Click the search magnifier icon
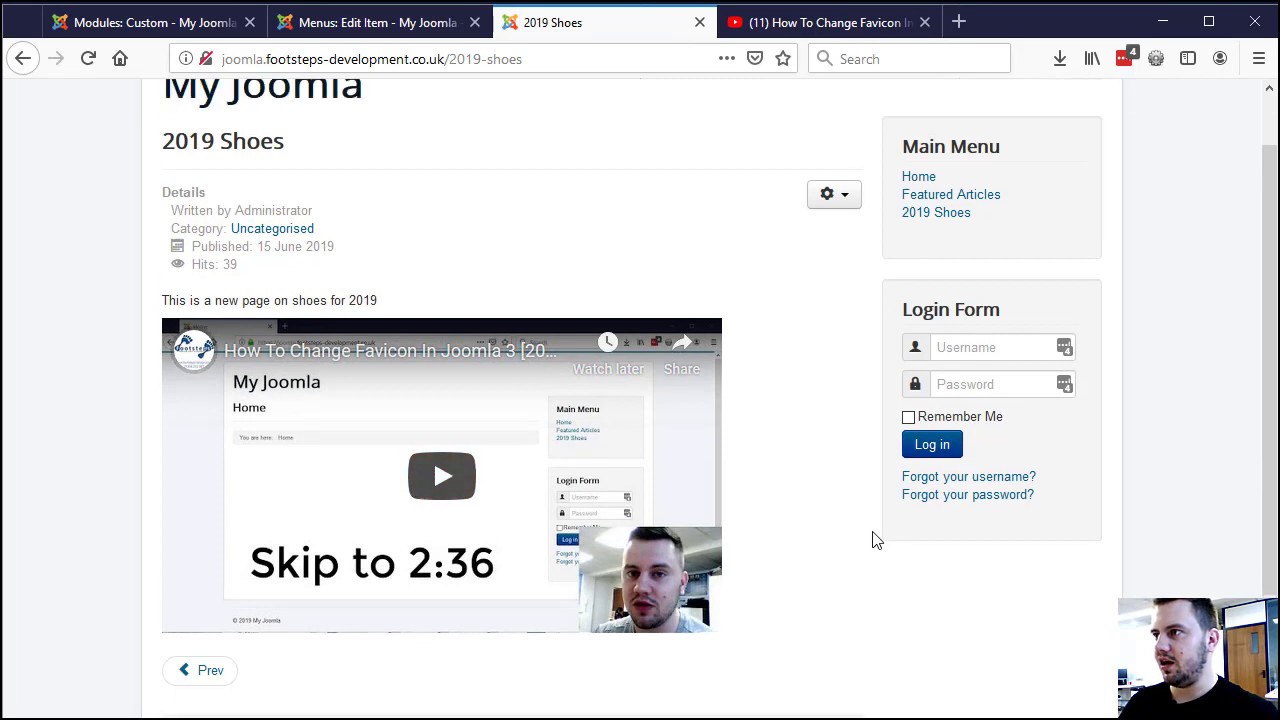 tap(825, 59)
